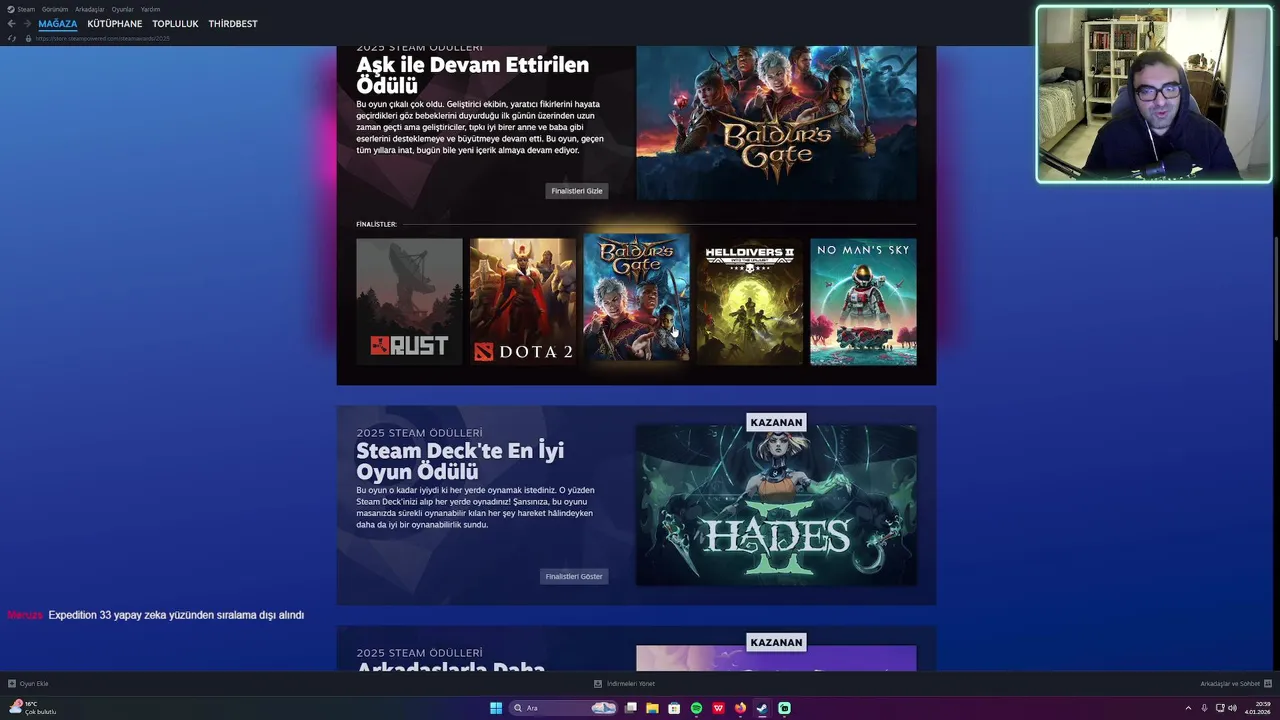1280x720 pixels.
Task: Reload the Steam store page
Action: click(x=12, y=38)
